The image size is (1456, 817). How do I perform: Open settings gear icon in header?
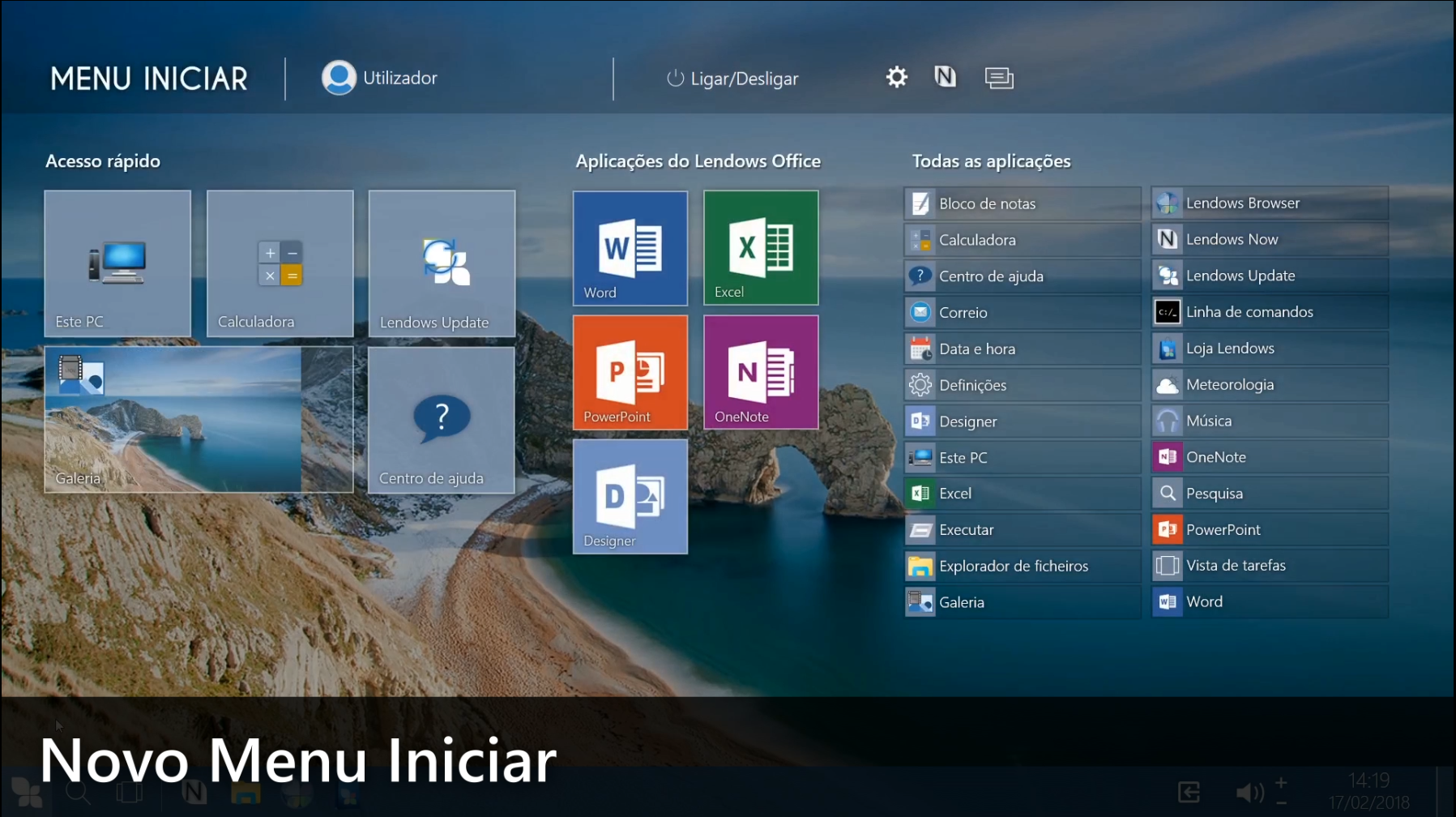click(896, 78)
